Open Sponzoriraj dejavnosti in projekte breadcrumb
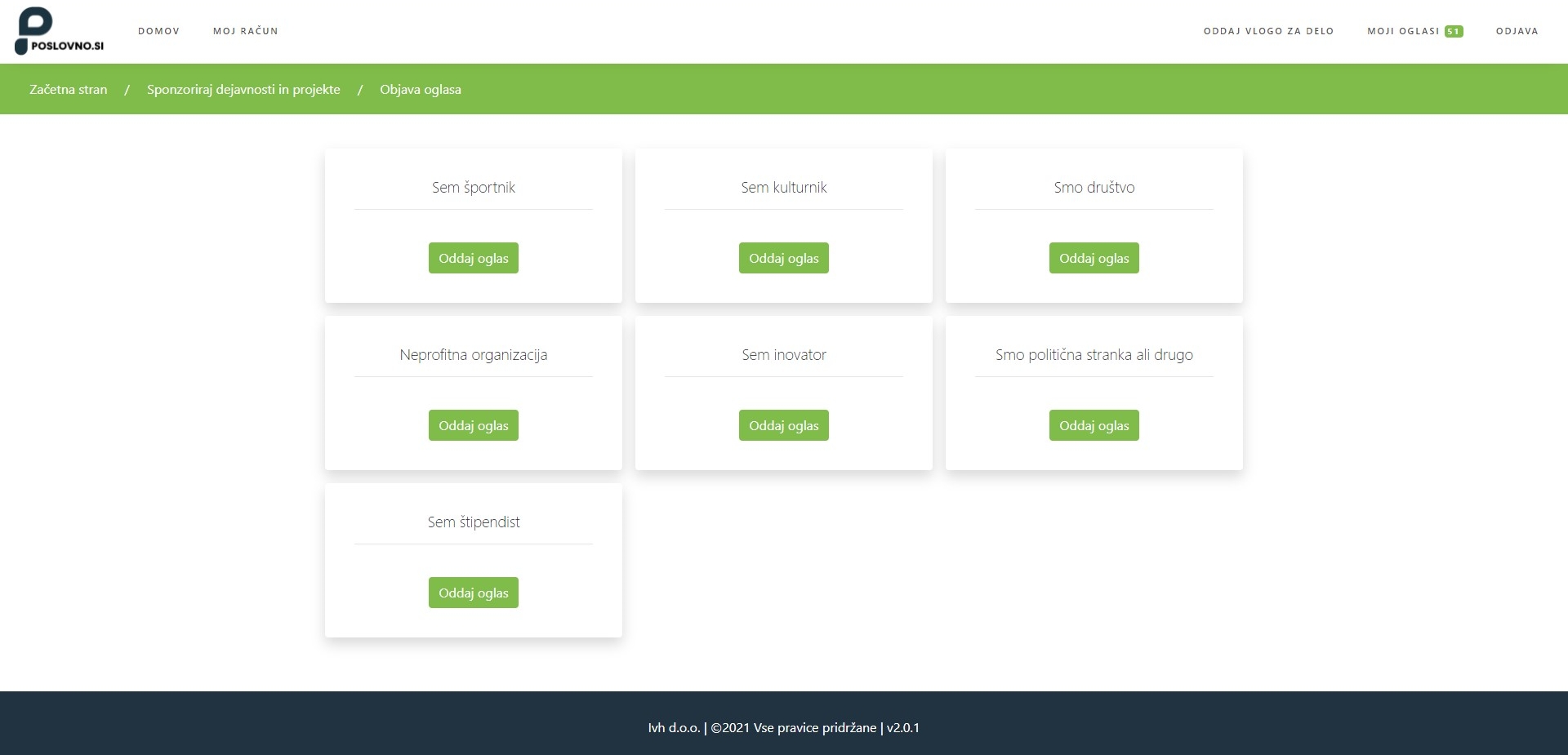 click(x=243, y=89)
